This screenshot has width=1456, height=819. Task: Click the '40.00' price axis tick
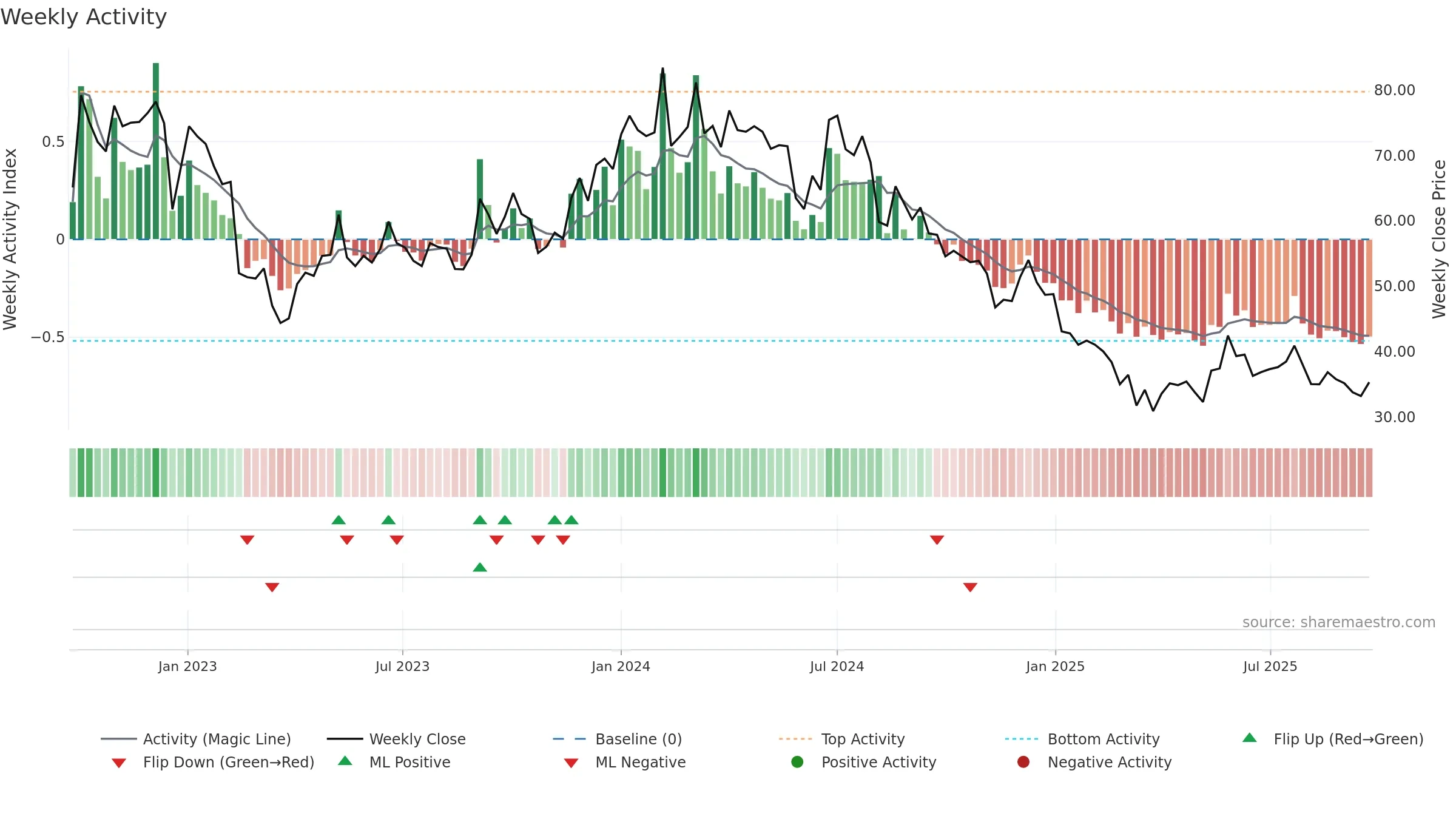(1395, 352)
